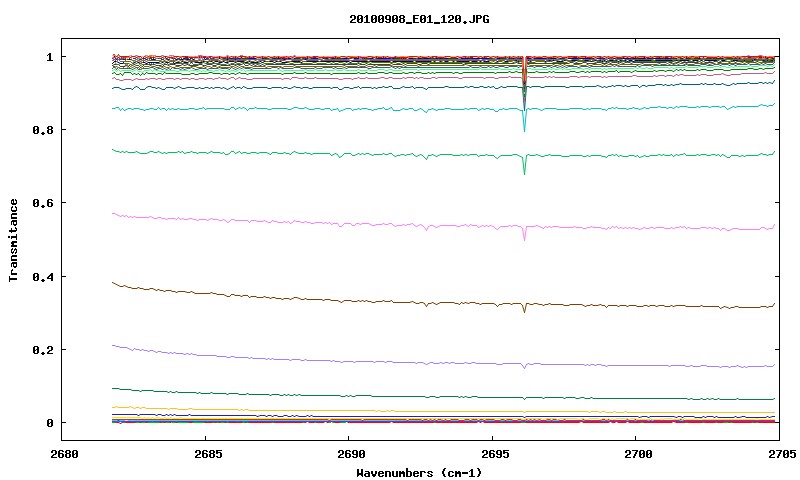
Task: Click the cyan curve's absorption dip near 2696
Action: [x=524, y=122]
